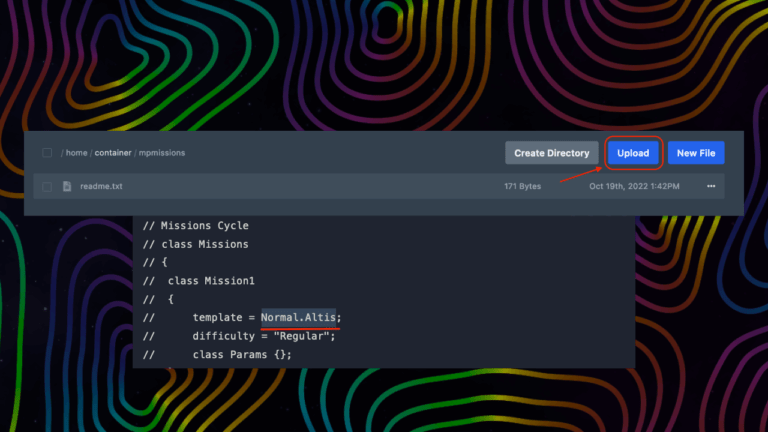768x432 pixels.
Task: Open the readme.txt options ellipsis menu
Action: pos(711,186)
